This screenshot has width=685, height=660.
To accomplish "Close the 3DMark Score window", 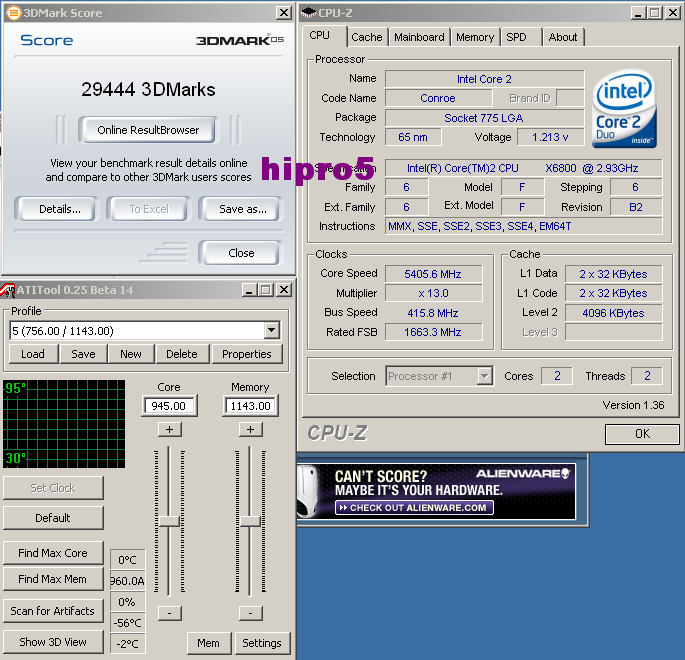I will click(x=284, y=13).
